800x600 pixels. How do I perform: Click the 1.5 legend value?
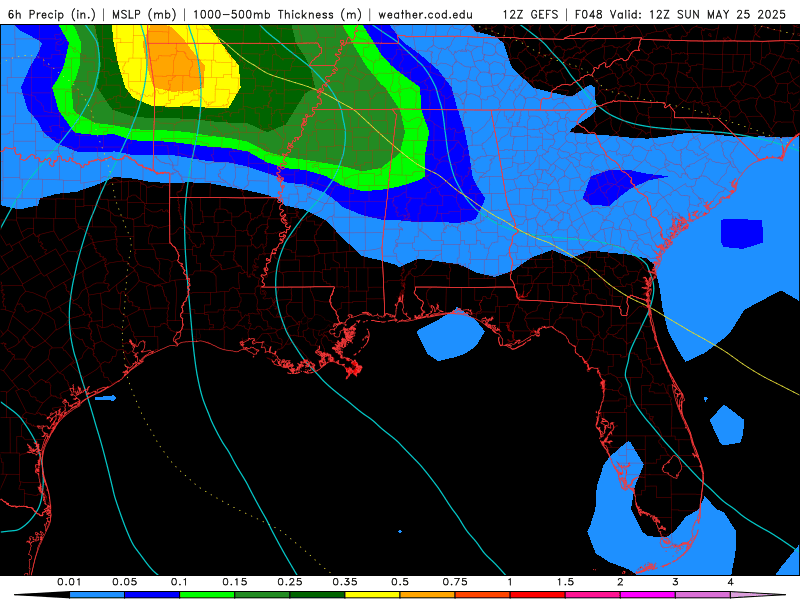click(565, 582)
